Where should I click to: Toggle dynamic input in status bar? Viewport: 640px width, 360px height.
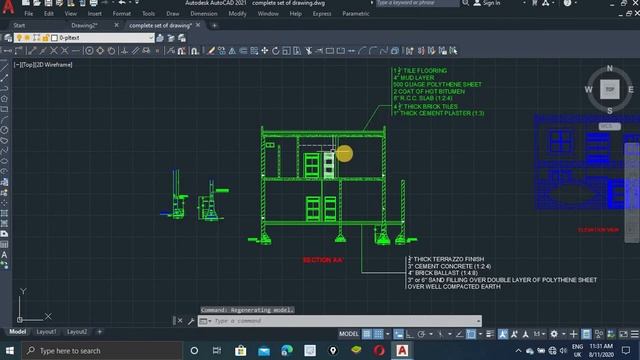(398, 334)
